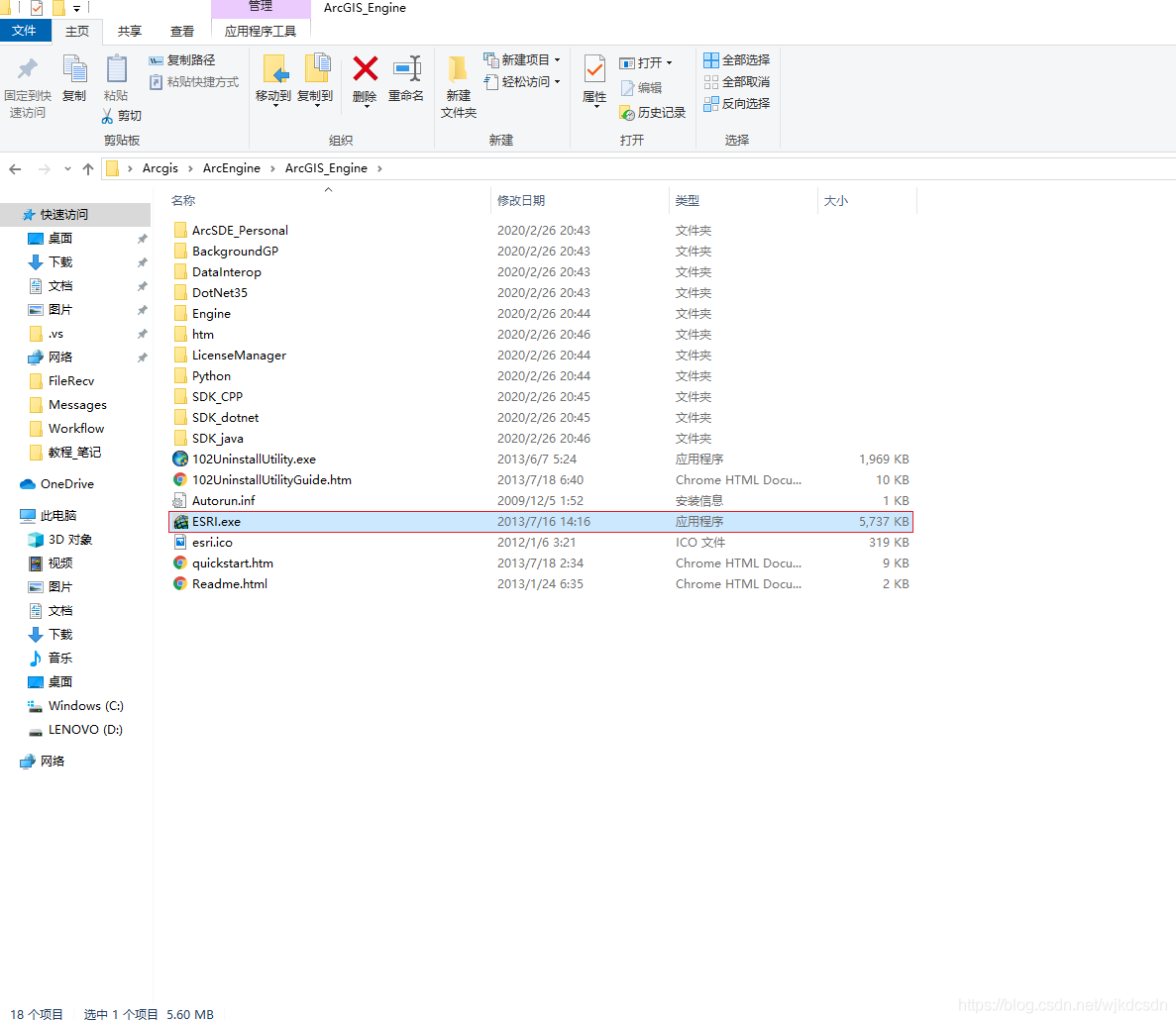Click the Chrome icon of quickstart.htm

click(180, 563)
